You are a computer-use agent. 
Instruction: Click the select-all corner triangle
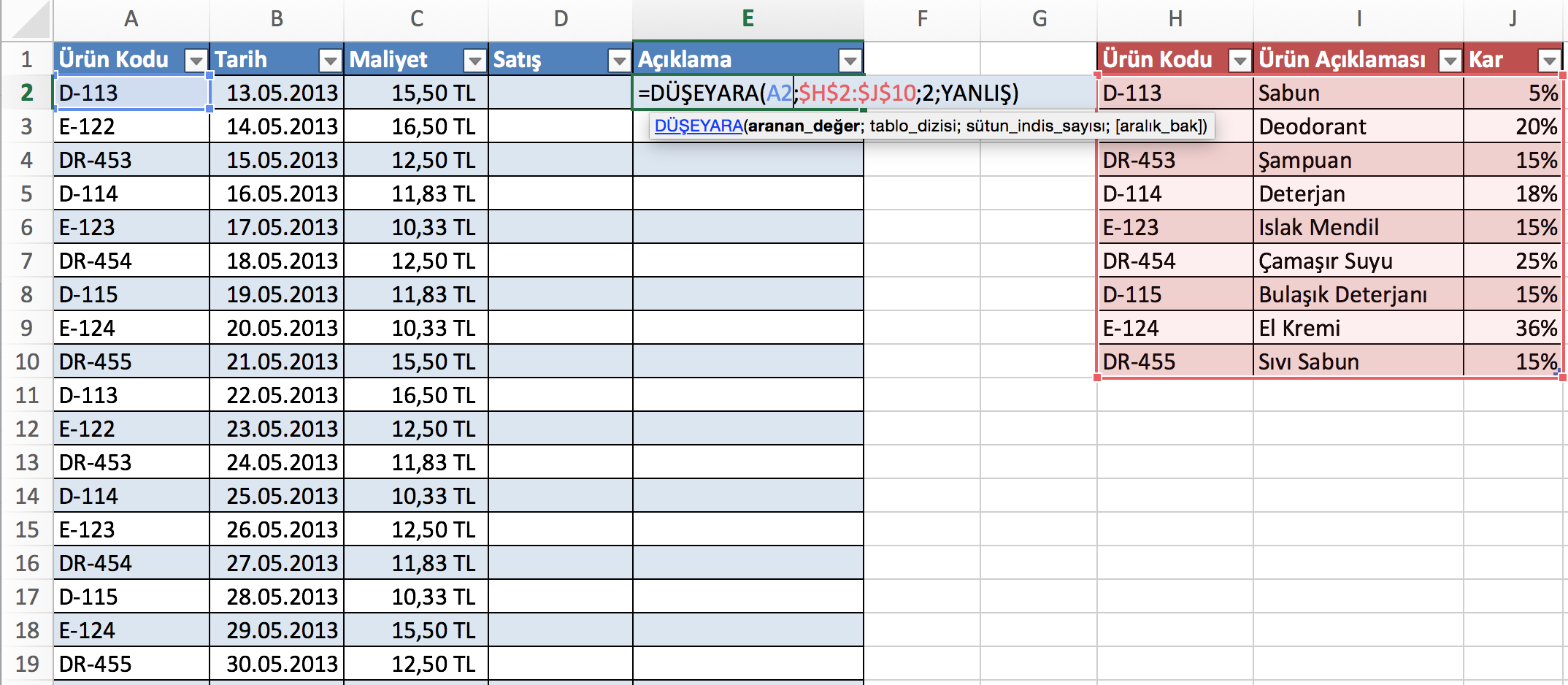click(29, 20)
